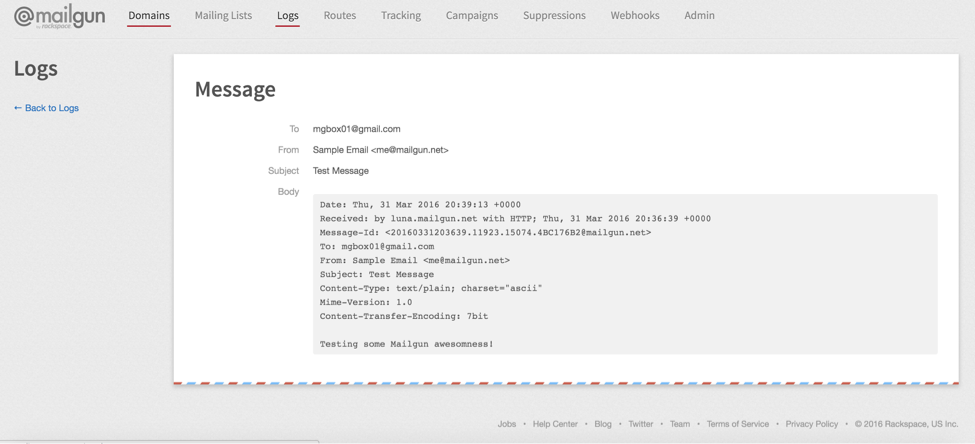Click the From value Sample Email <me@mailgun.net>
975x444 pixels.
[x=381, y=150]
